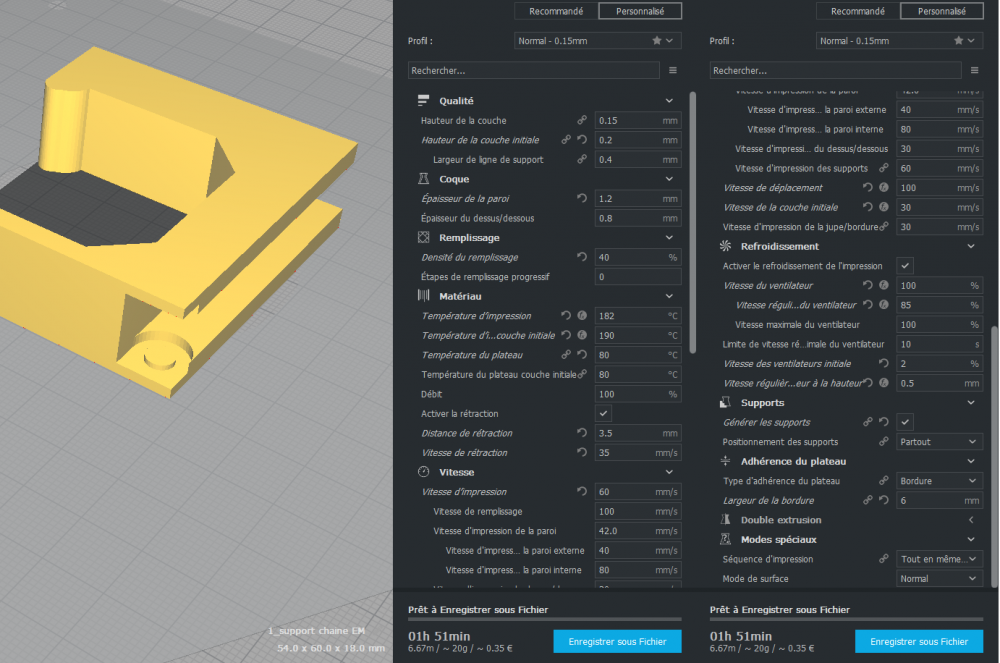Collapse the Matériau settings category
This screenshot has width=1000, height=663.
click(x=669, y=296)
